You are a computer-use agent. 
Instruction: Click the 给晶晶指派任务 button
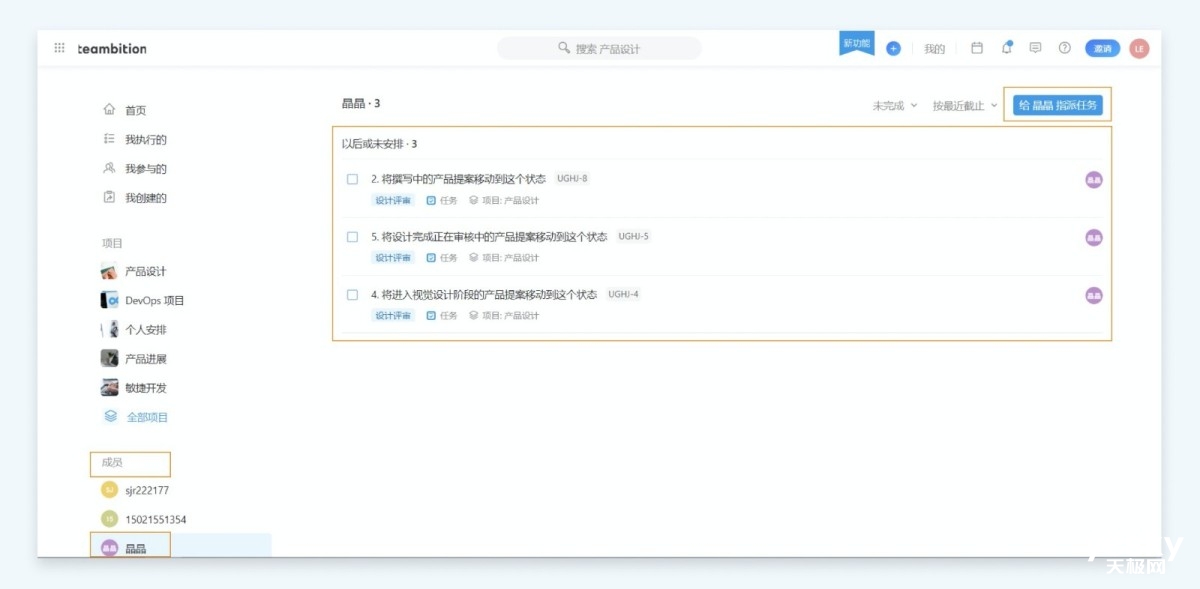(1057, 105)
